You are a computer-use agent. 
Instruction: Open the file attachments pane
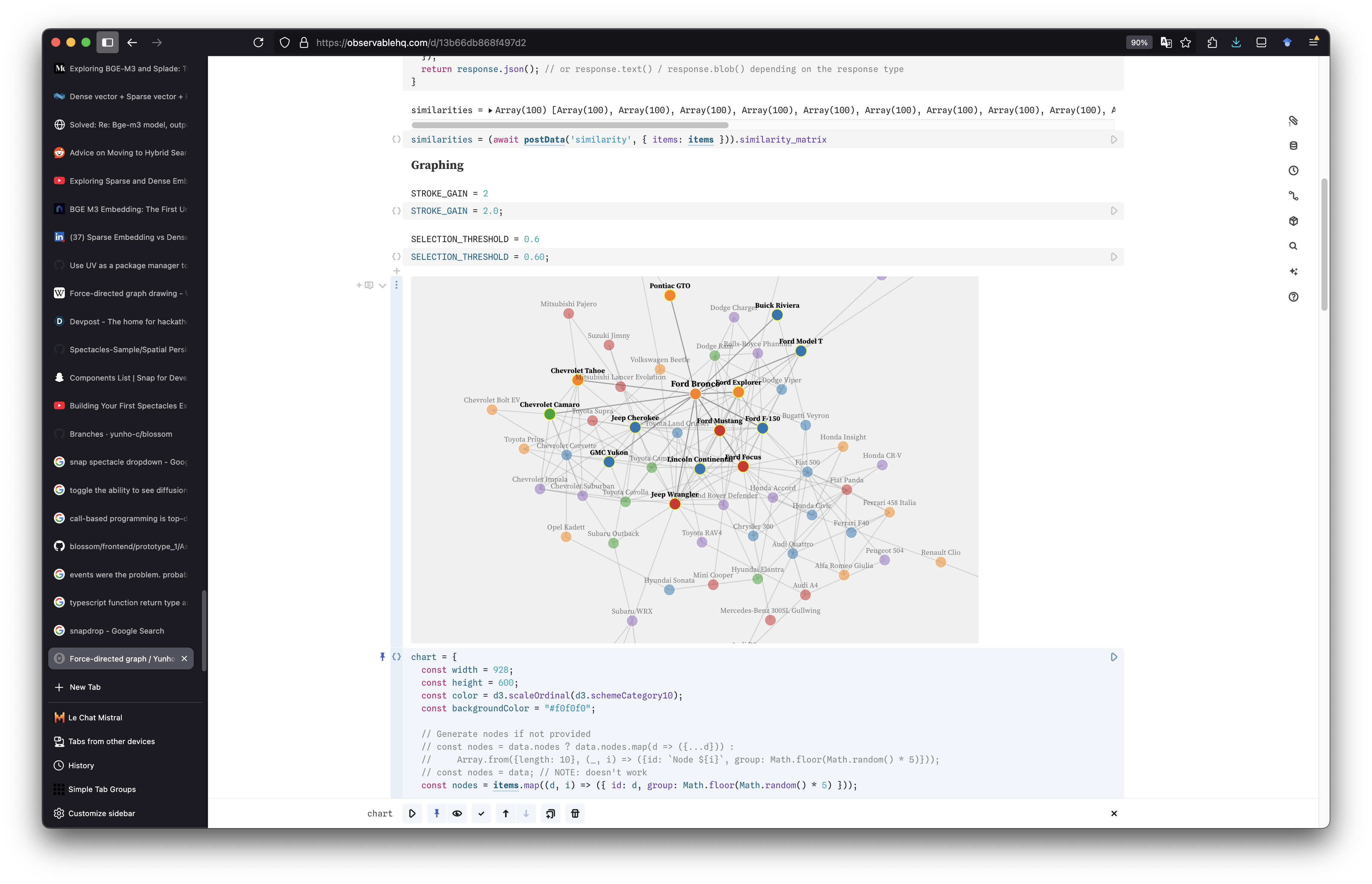(1293, 121)
